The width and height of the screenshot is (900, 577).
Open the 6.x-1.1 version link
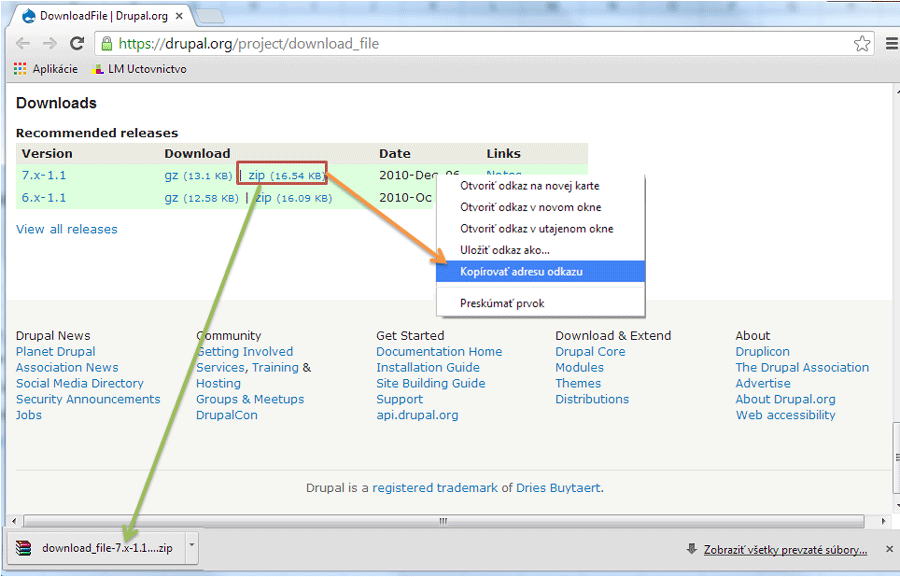pyautogui.click(x=44, y=198)
